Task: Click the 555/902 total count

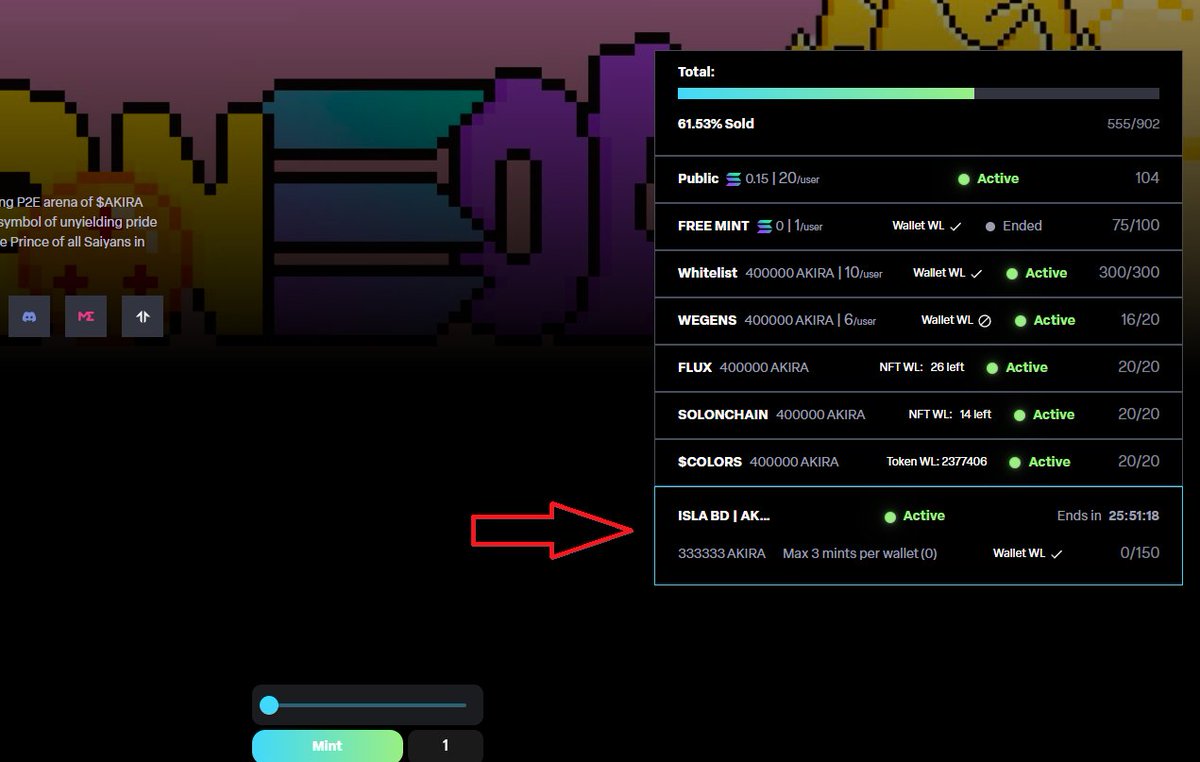Action: (x=1133, y=124)
